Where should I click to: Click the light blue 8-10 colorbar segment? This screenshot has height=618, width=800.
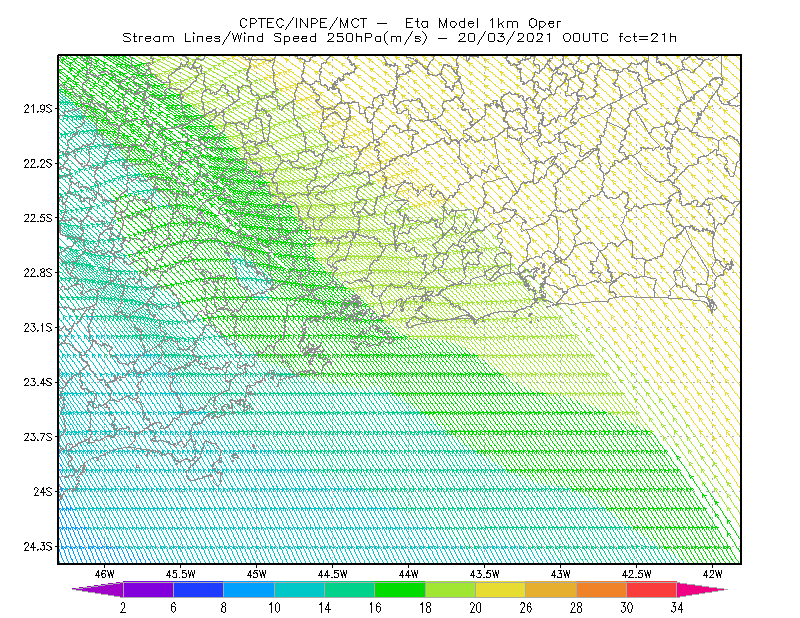click(x=249, y=589)
